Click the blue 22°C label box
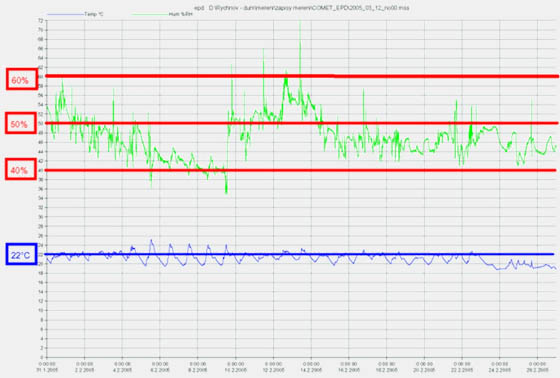560x378 pixels. pos(21,254)
